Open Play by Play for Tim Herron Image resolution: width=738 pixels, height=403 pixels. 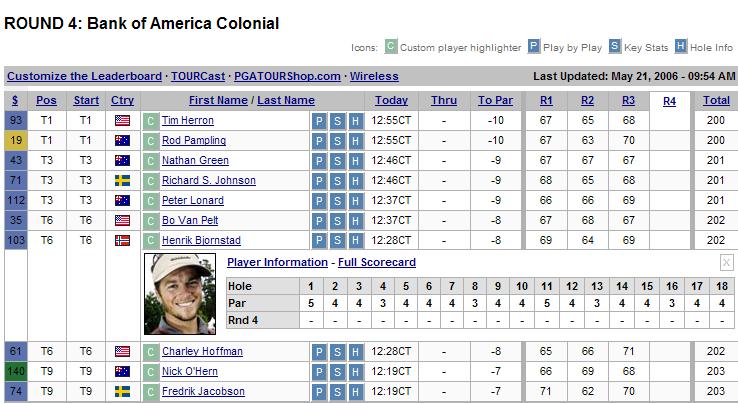tap(319, 121)
